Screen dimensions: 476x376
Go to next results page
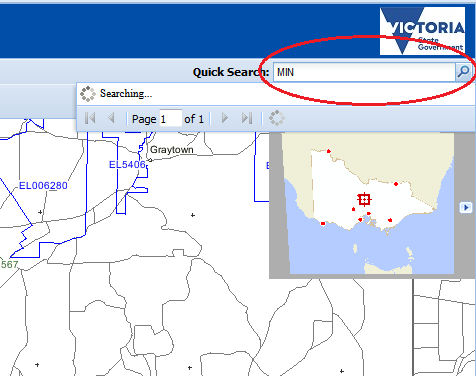tap(225, 118)
